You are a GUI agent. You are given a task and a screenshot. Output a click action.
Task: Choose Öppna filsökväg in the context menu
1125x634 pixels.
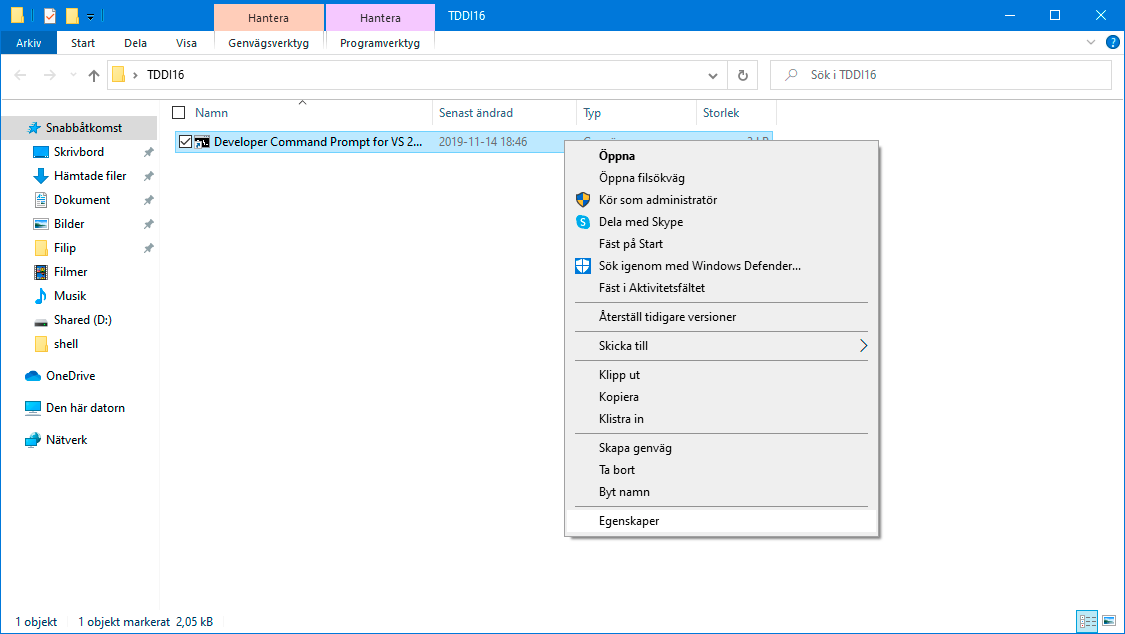721,178
